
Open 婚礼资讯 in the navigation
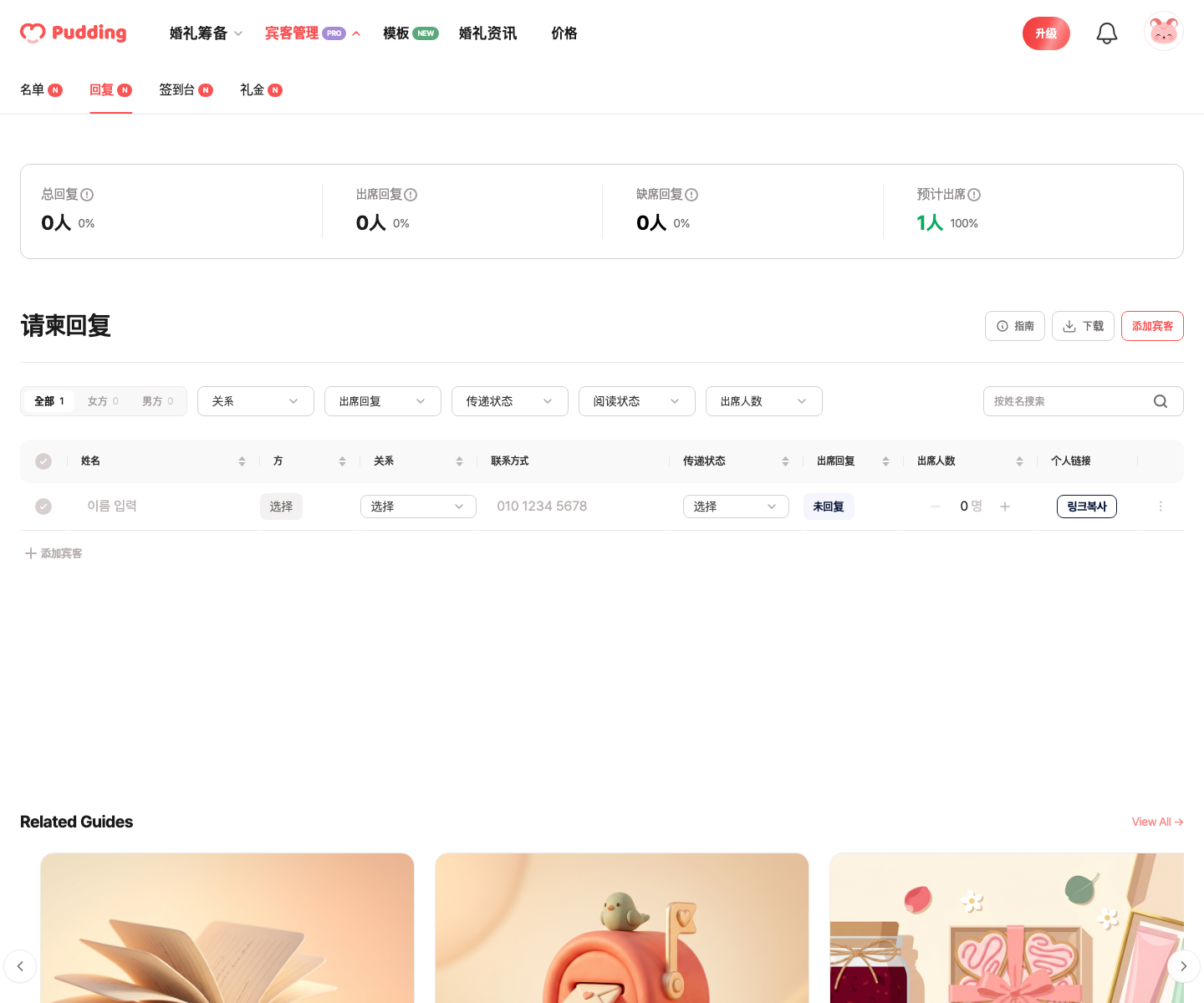[487, 33]
